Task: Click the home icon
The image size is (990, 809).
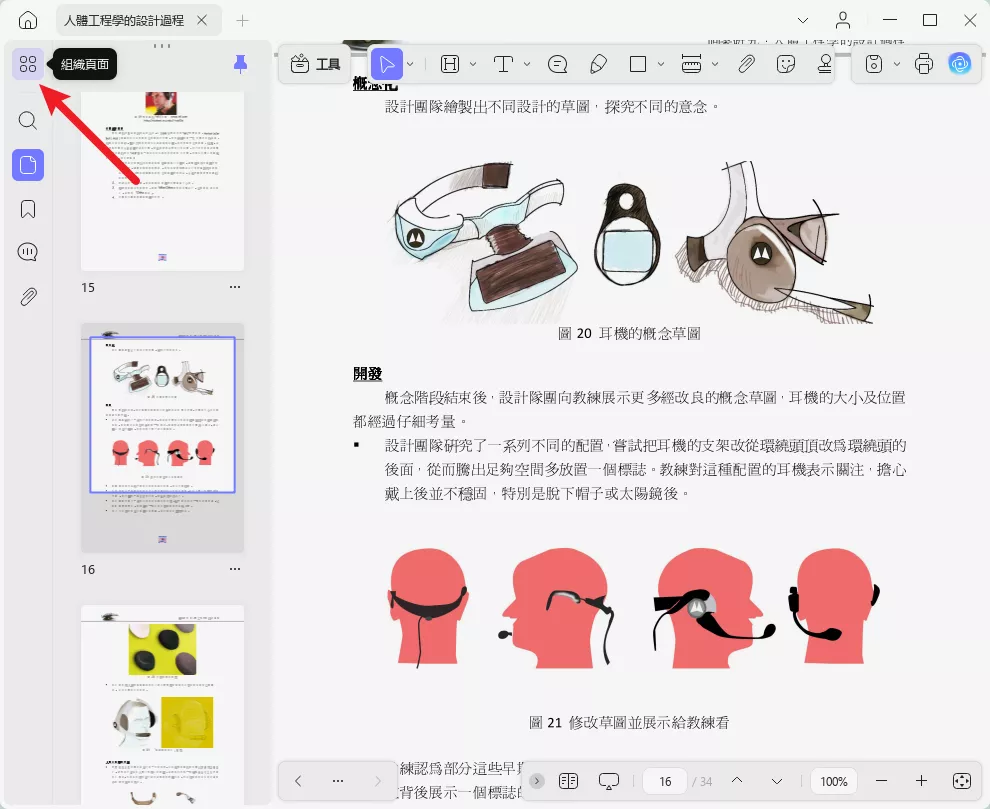Action: tap(28, 20)
